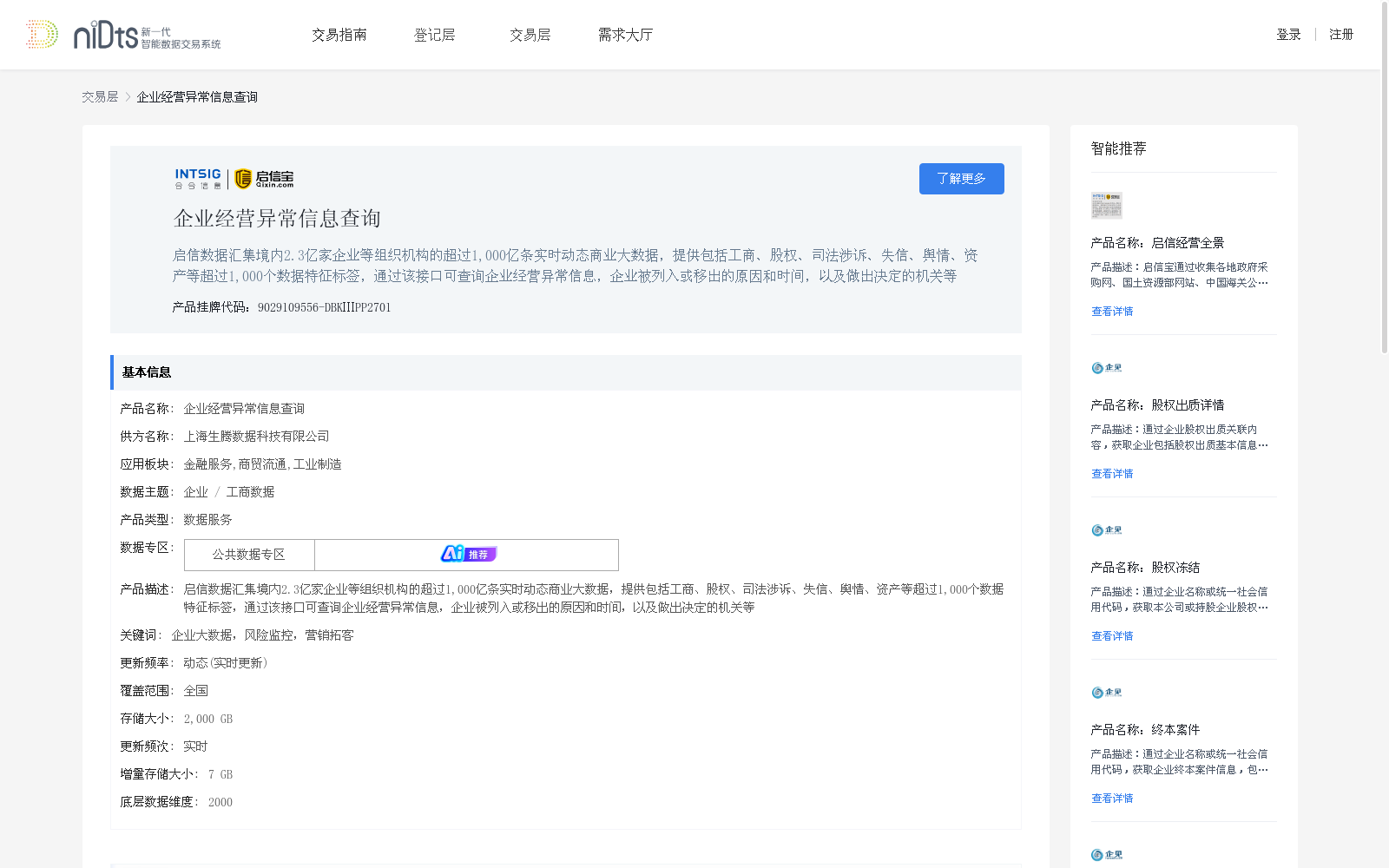Click the INTSIG provider logo
The image size is (1389, 868).
tap(198, 178)
